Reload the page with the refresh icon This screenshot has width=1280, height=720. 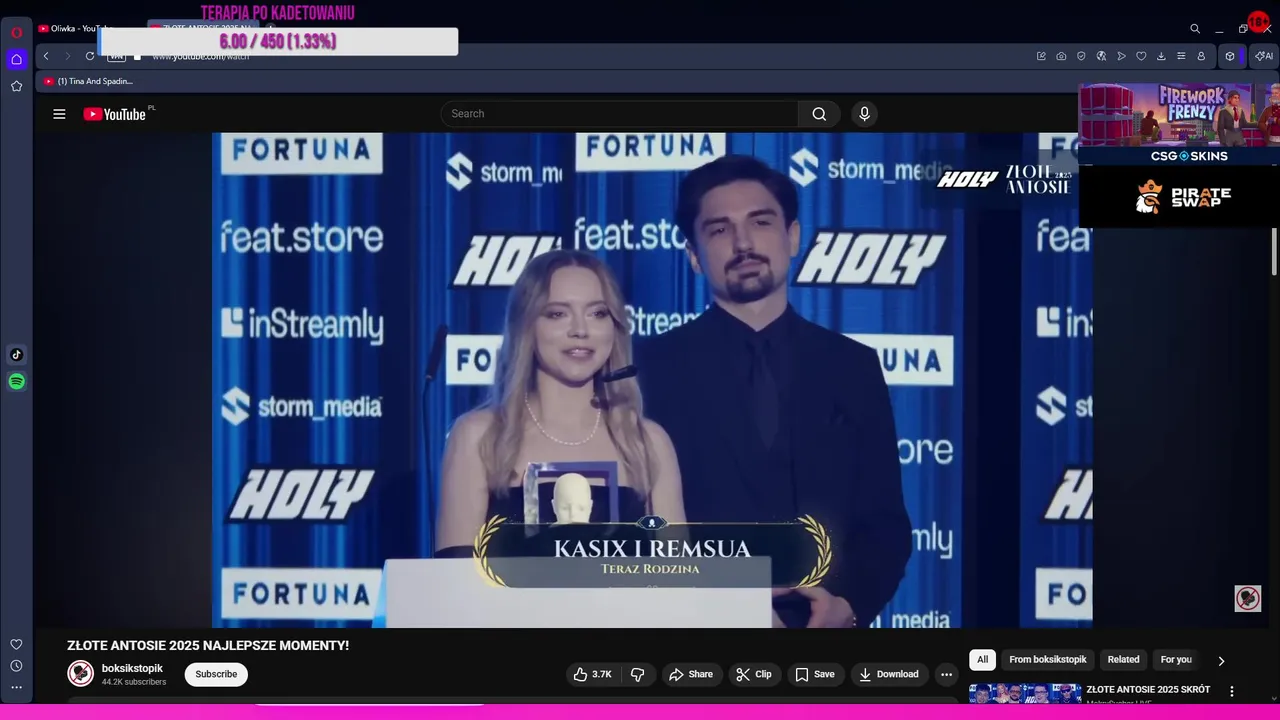click(90, 56)
